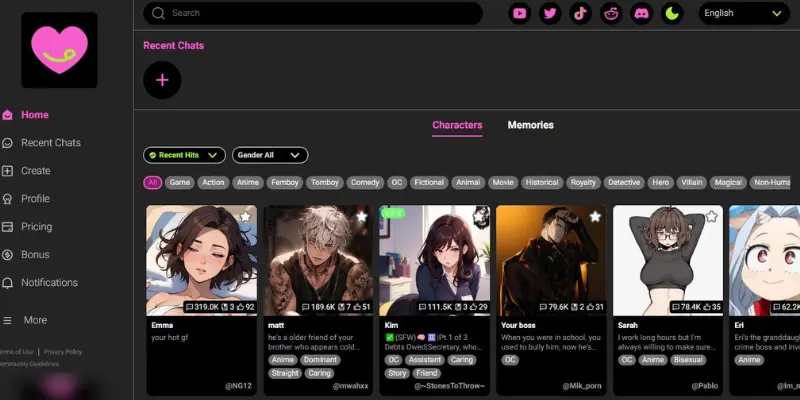Select the Femboy category chip
This screenshot has width=800, height=400.
pyautogui.click(x=285, y=183)
